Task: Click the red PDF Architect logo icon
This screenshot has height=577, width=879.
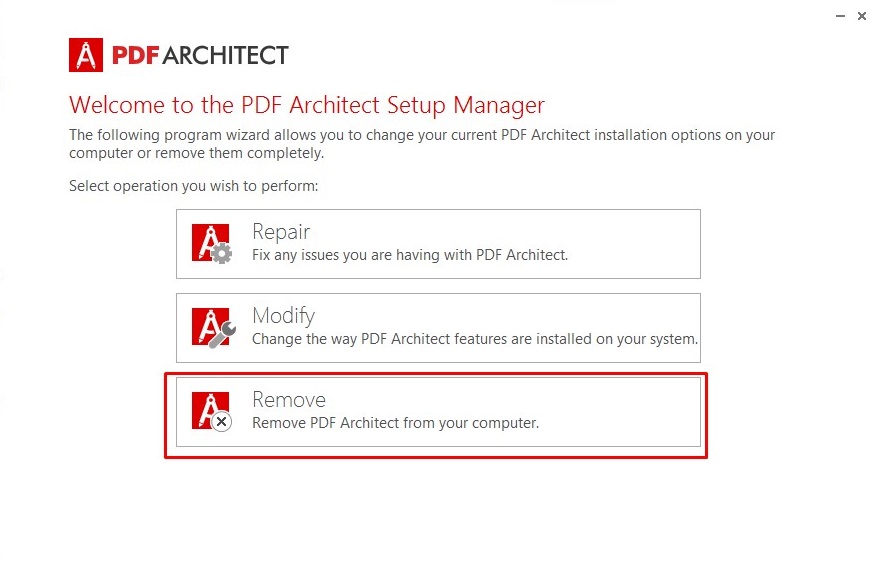Action: 86,55
